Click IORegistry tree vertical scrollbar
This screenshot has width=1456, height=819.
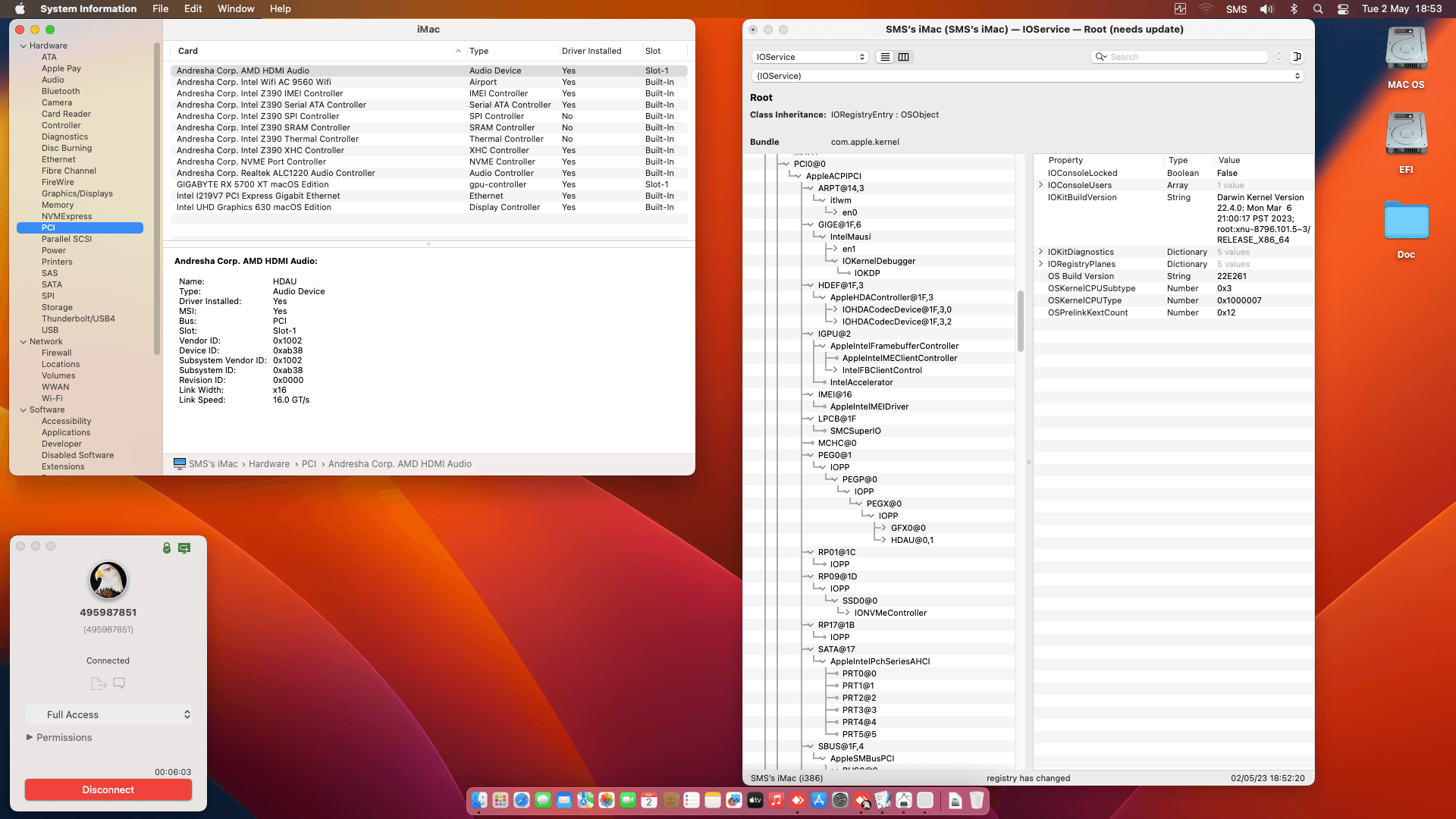(x=1021, y=322)
